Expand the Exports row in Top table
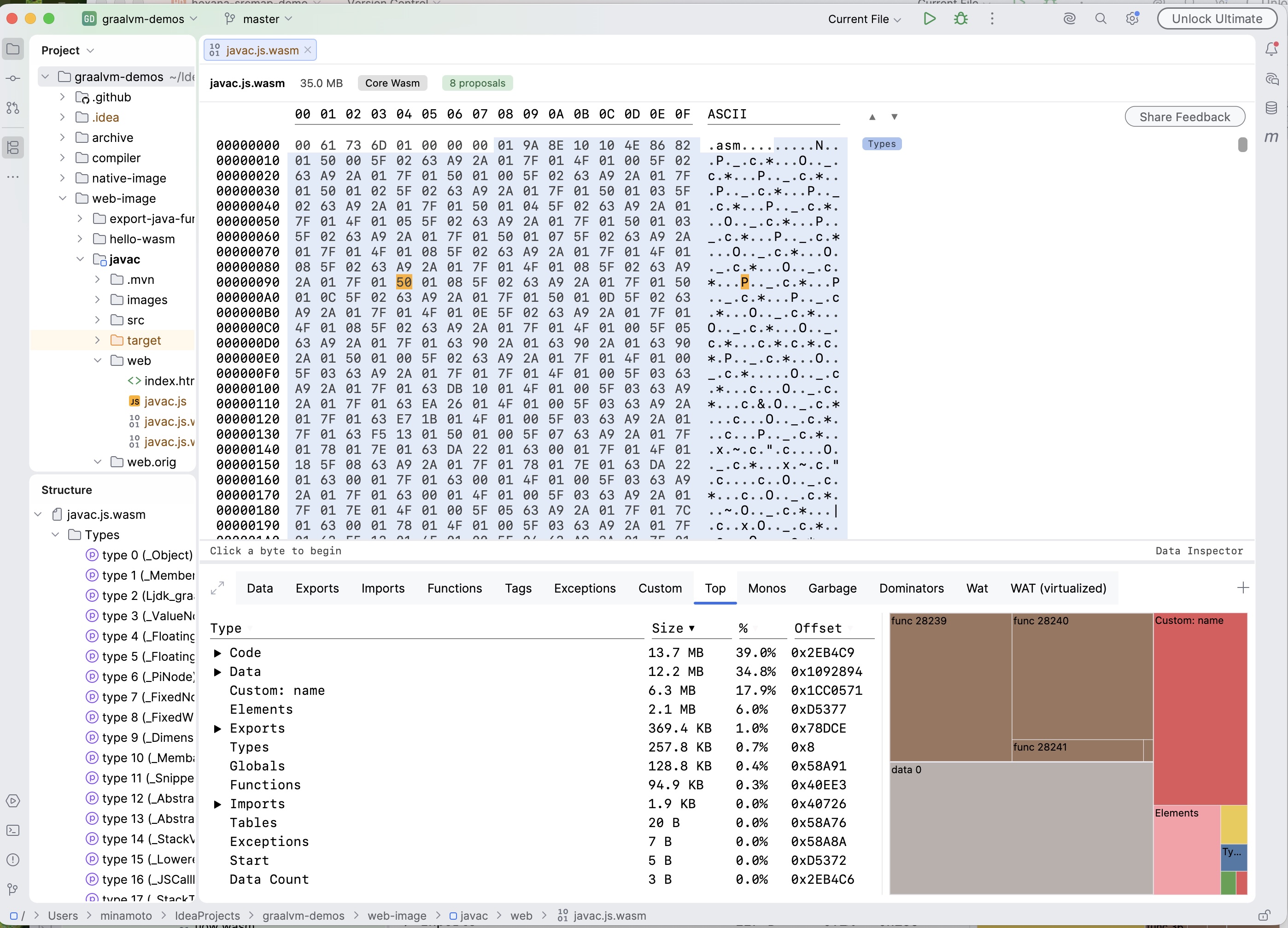 point(217,728)
